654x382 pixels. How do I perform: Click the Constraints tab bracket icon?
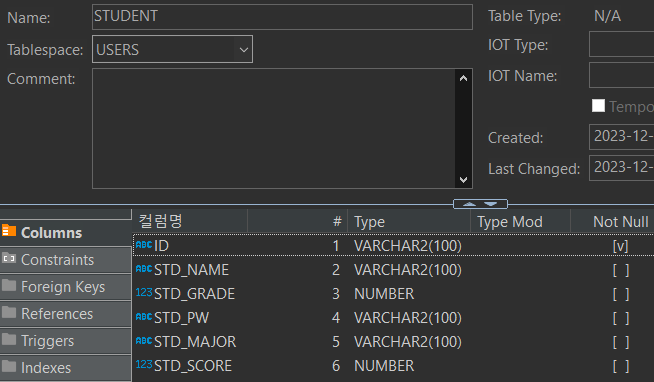pyautogui.click(x=9, y=259)
